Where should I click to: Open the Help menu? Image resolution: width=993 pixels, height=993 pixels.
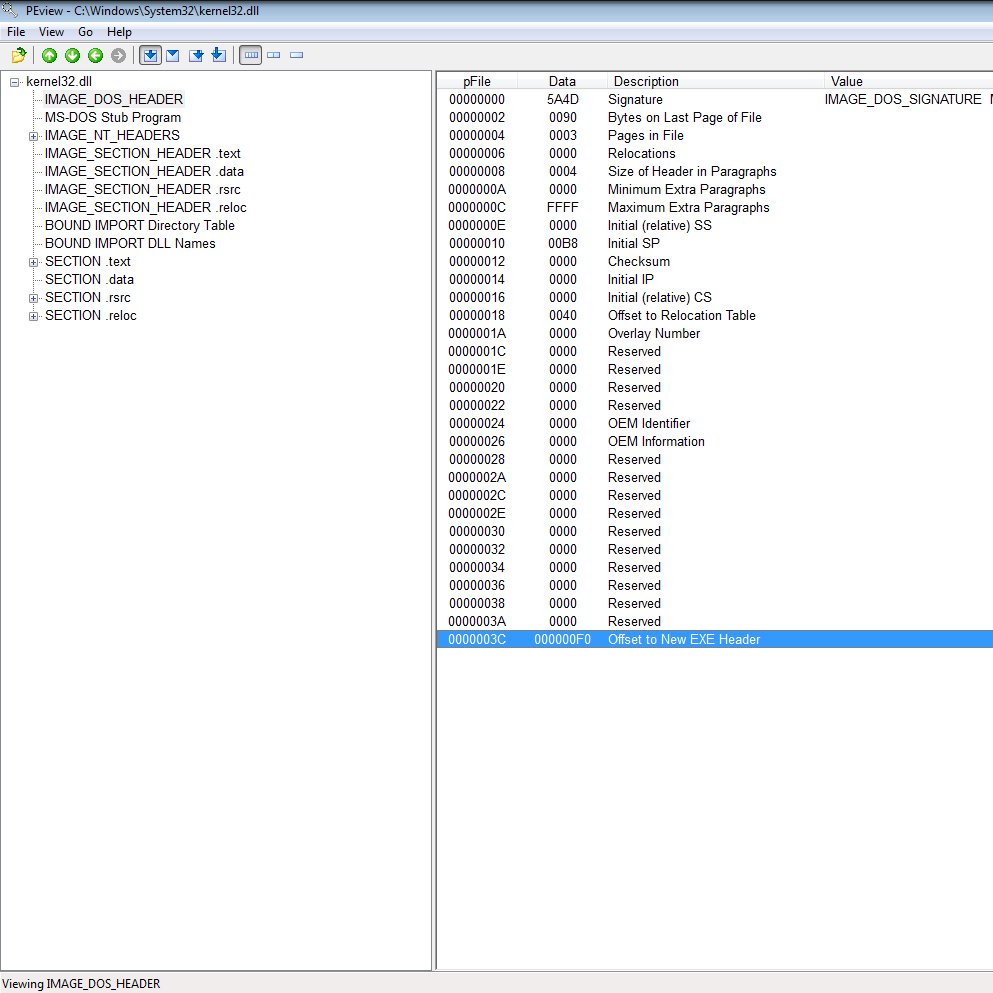pos(119,32)
